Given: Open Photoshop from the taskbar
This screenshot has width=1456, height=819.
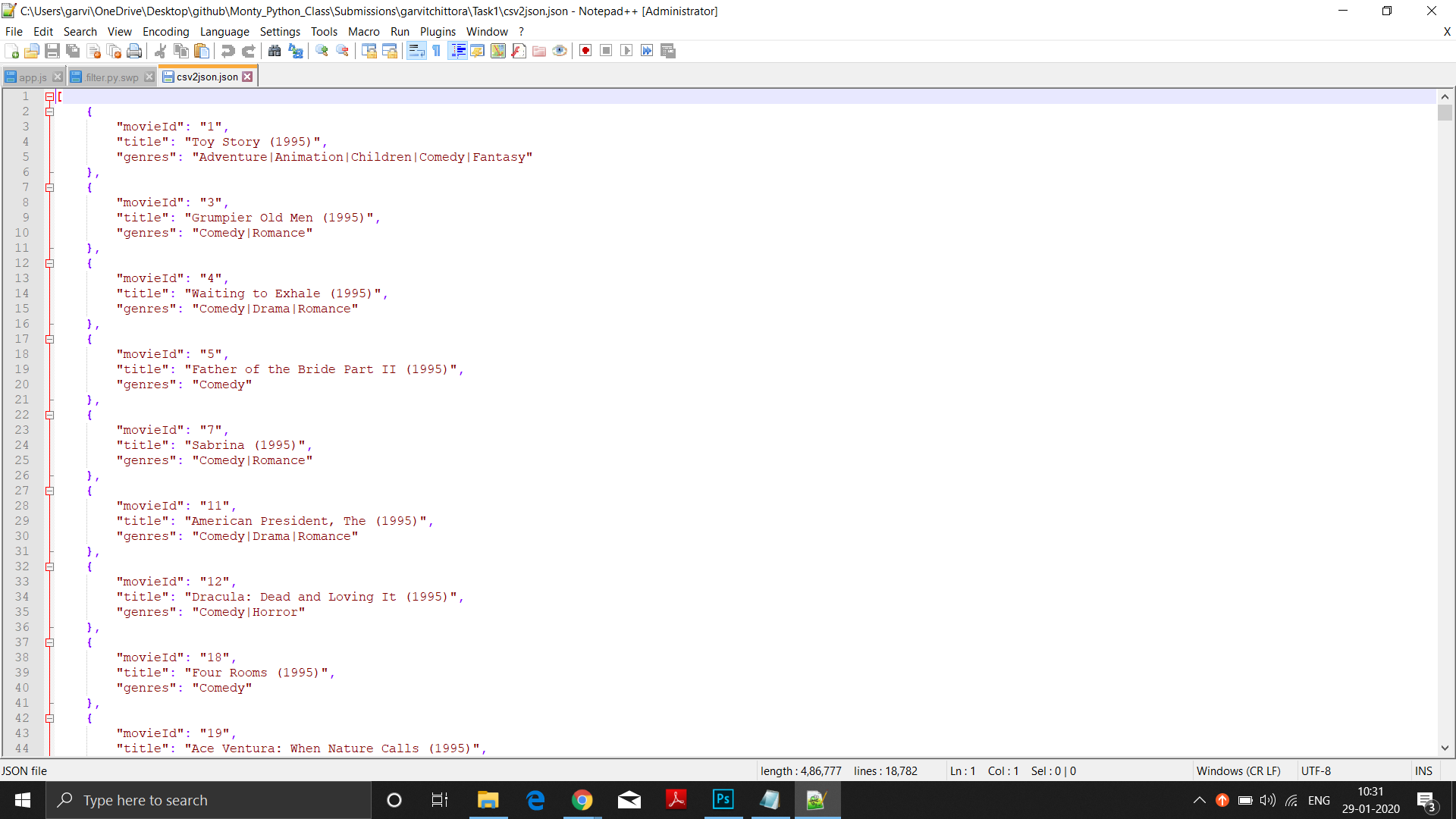Looking at the screenshot, I should click(723, 799).
